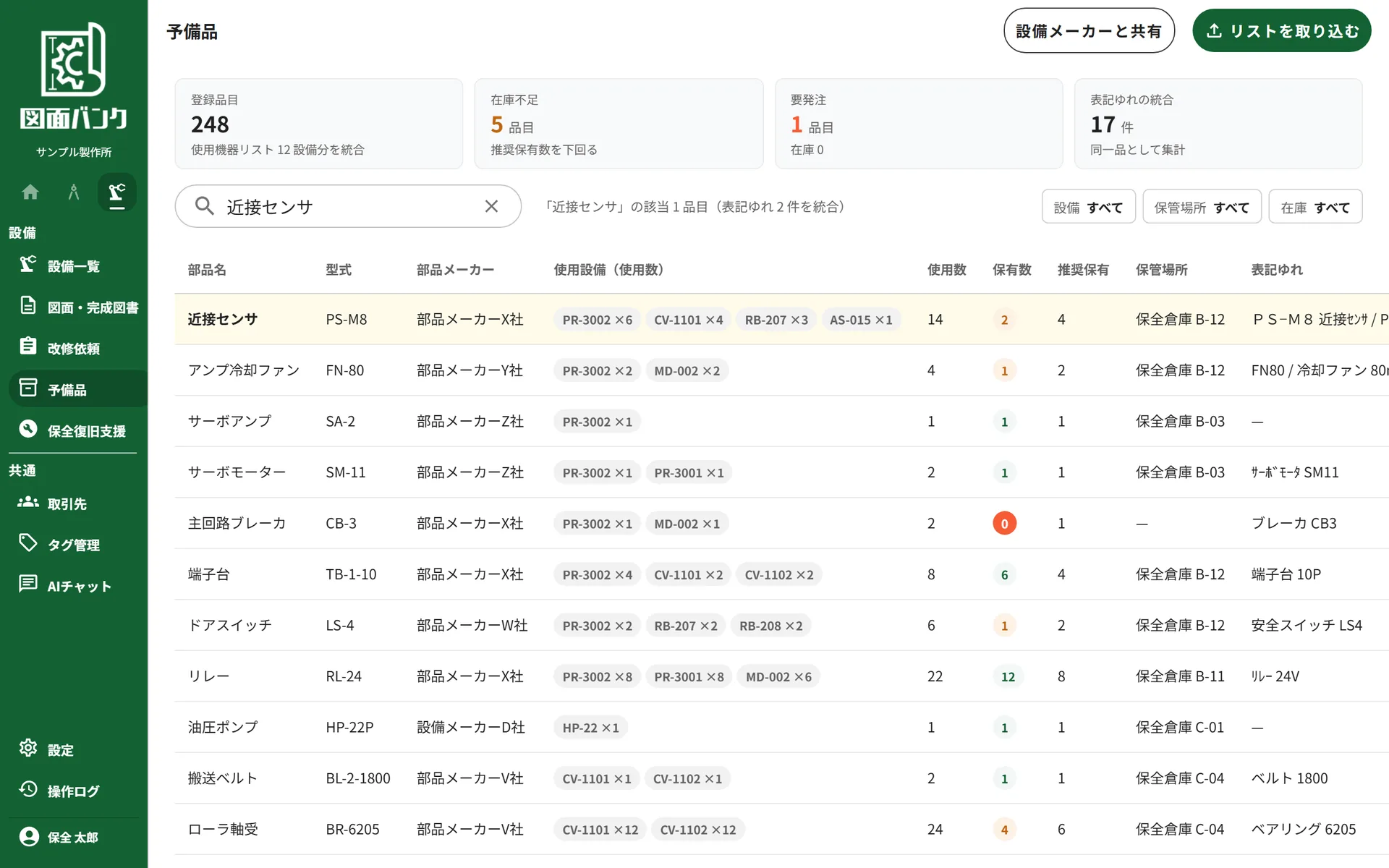Click the search magnifier icon
1389x868 pixels.
[205, 207]
